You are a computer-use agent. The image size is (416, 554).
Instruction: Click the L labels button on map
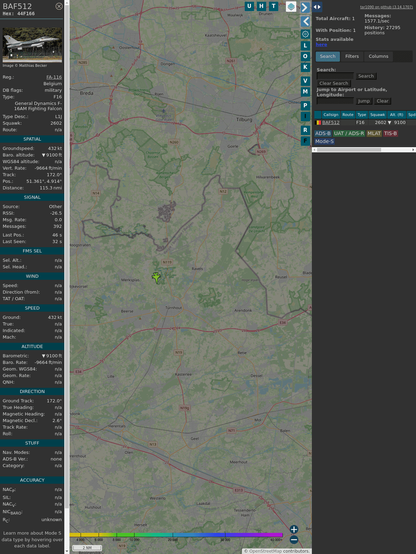point(305,46)
